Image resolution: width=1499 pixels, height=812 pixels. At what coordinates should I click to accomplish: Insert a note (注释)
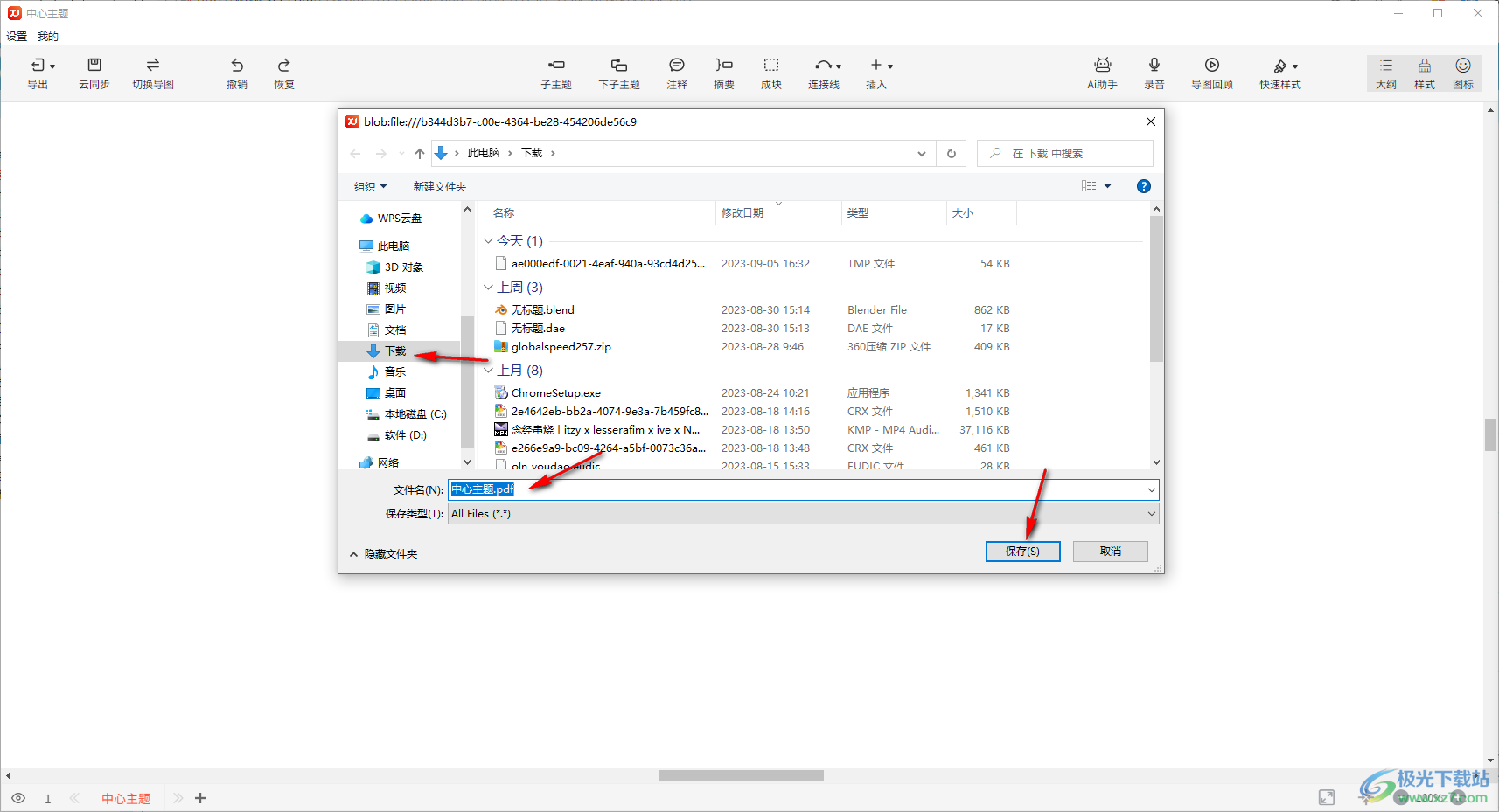[x=677, y=73]
